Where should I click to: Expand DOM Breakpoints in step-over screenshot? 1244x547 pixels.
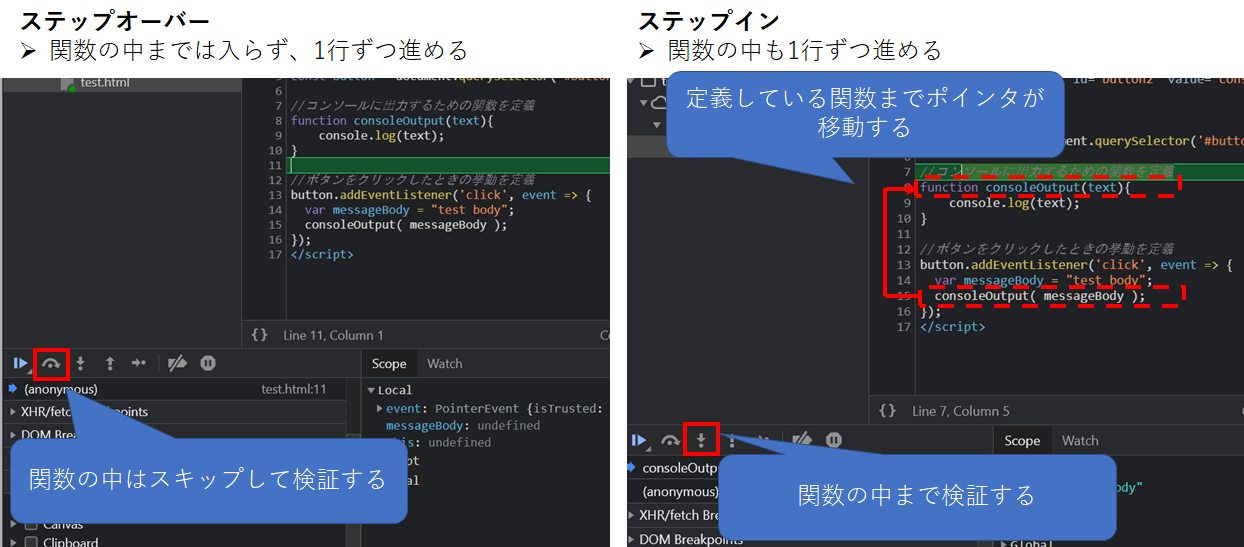coord(14,435)
